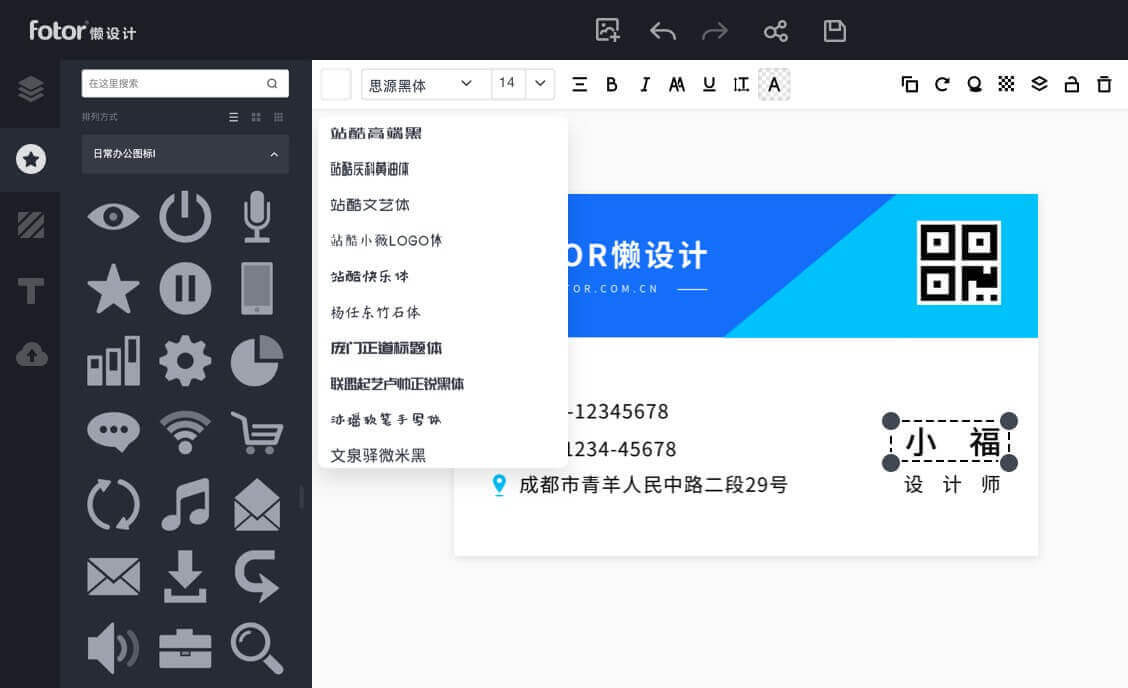This screenshot has height=688, width=1128.
Task: Switch to the text panel in sidebar
Action: [x=29, y=291]
